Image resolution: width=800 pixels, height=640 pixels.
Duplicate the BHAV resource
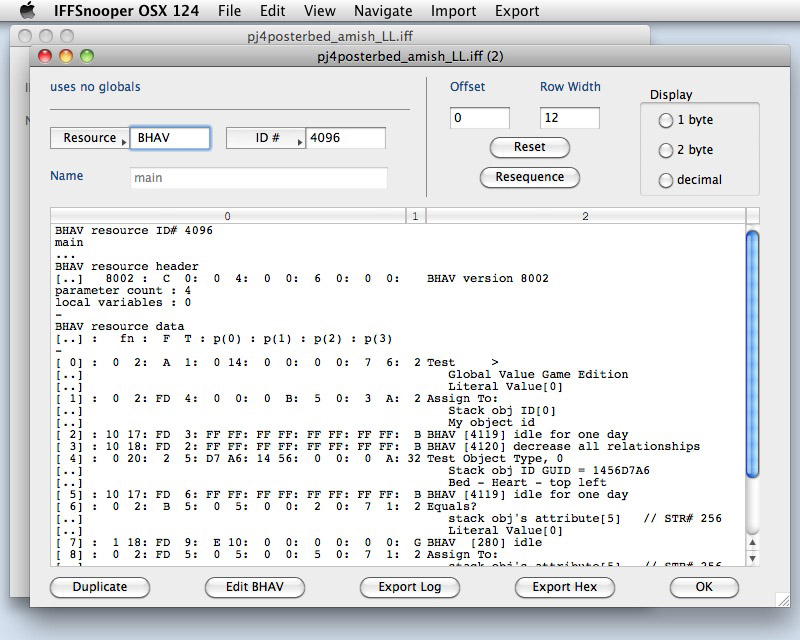pyautogui.click(x=99, y=587)
